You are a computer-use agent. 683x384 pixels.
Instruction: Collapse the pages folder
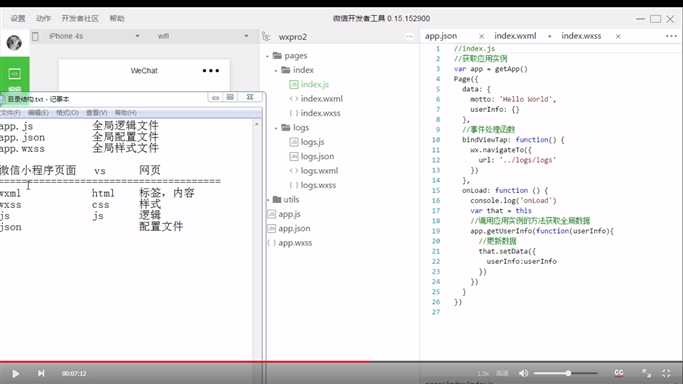[x=268, y=56]
